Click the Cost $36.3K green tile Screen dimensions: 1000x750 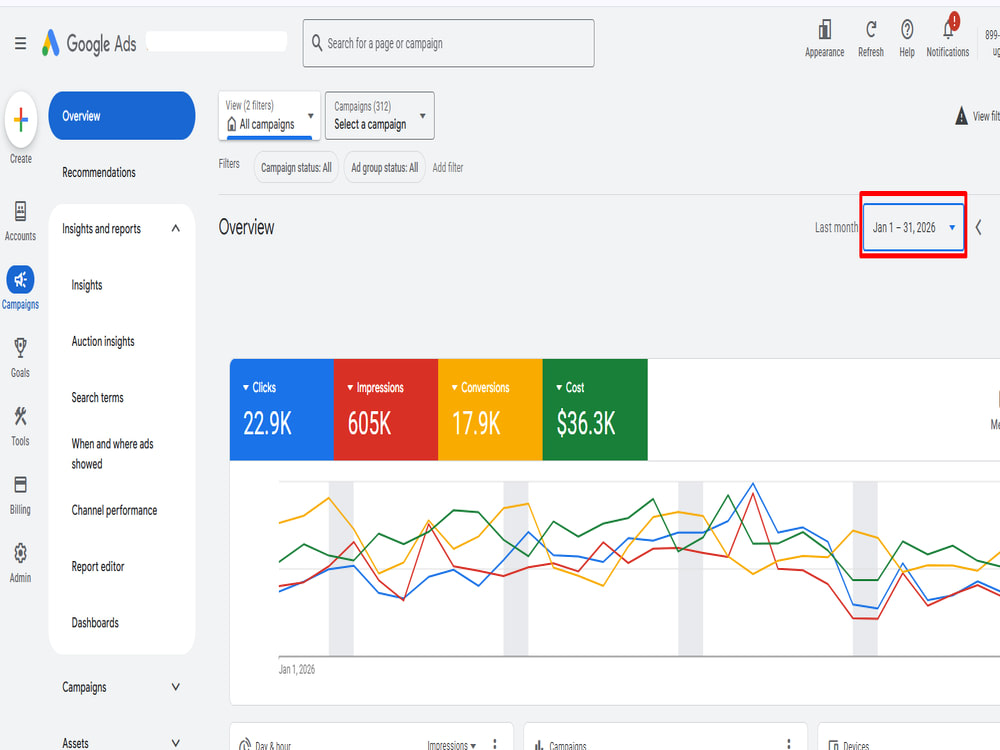coord(595,409)
